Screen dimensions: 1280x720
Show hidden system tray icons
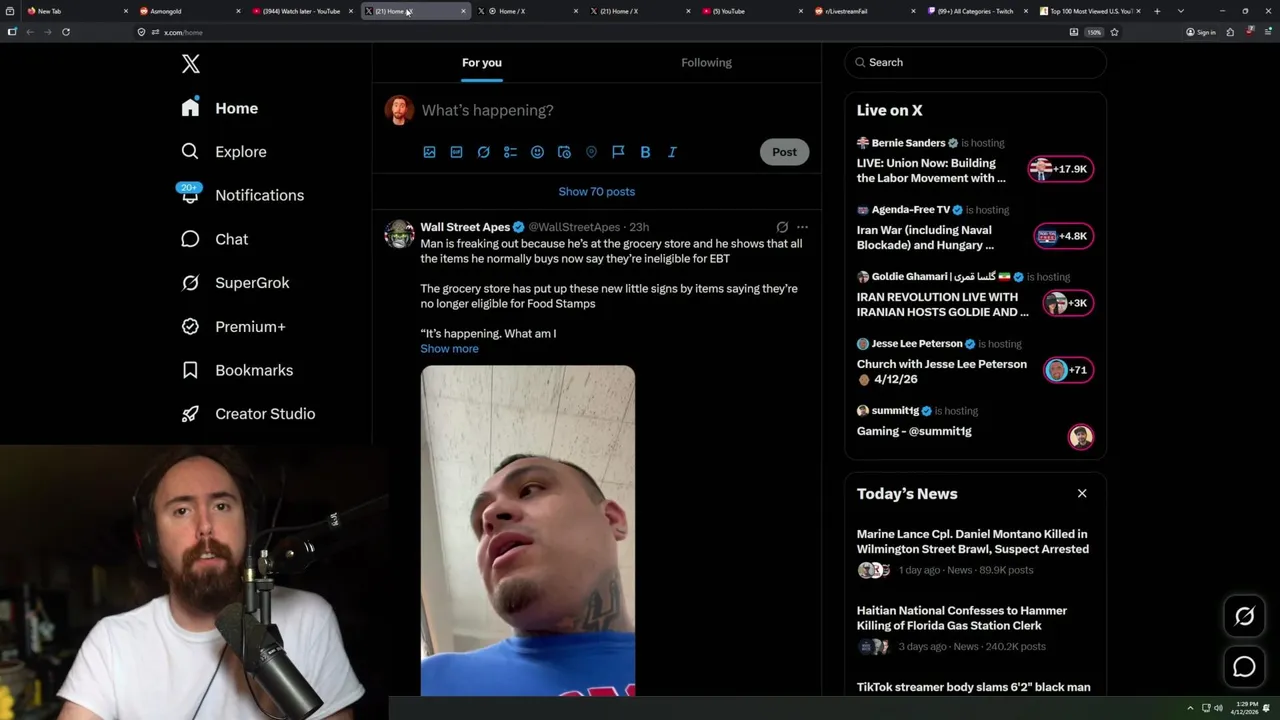tap(1190, 708)
